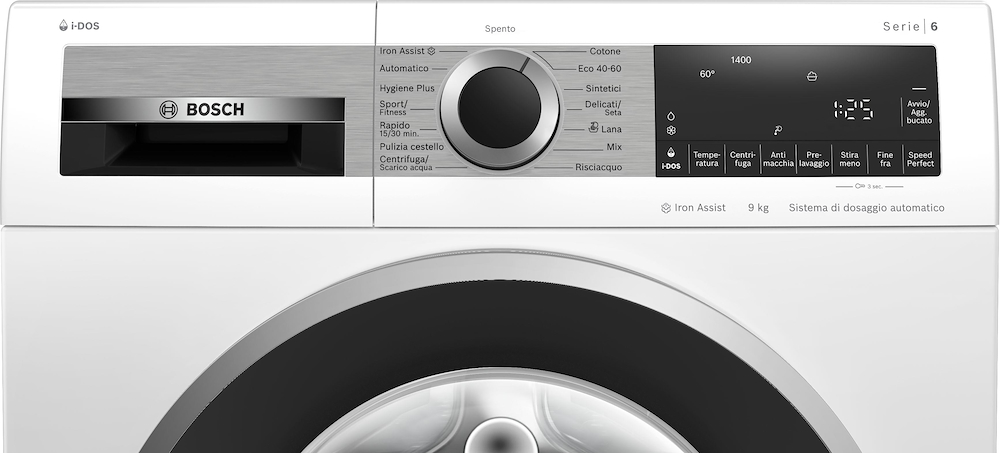1000x453 pixels.
Task: Click the 1:25 remaining time display
Action: click(x=853, y=109)
